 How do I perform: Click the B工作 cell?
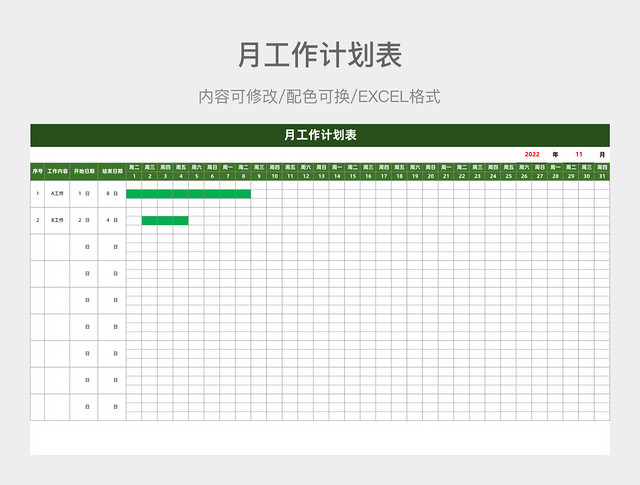57,220
